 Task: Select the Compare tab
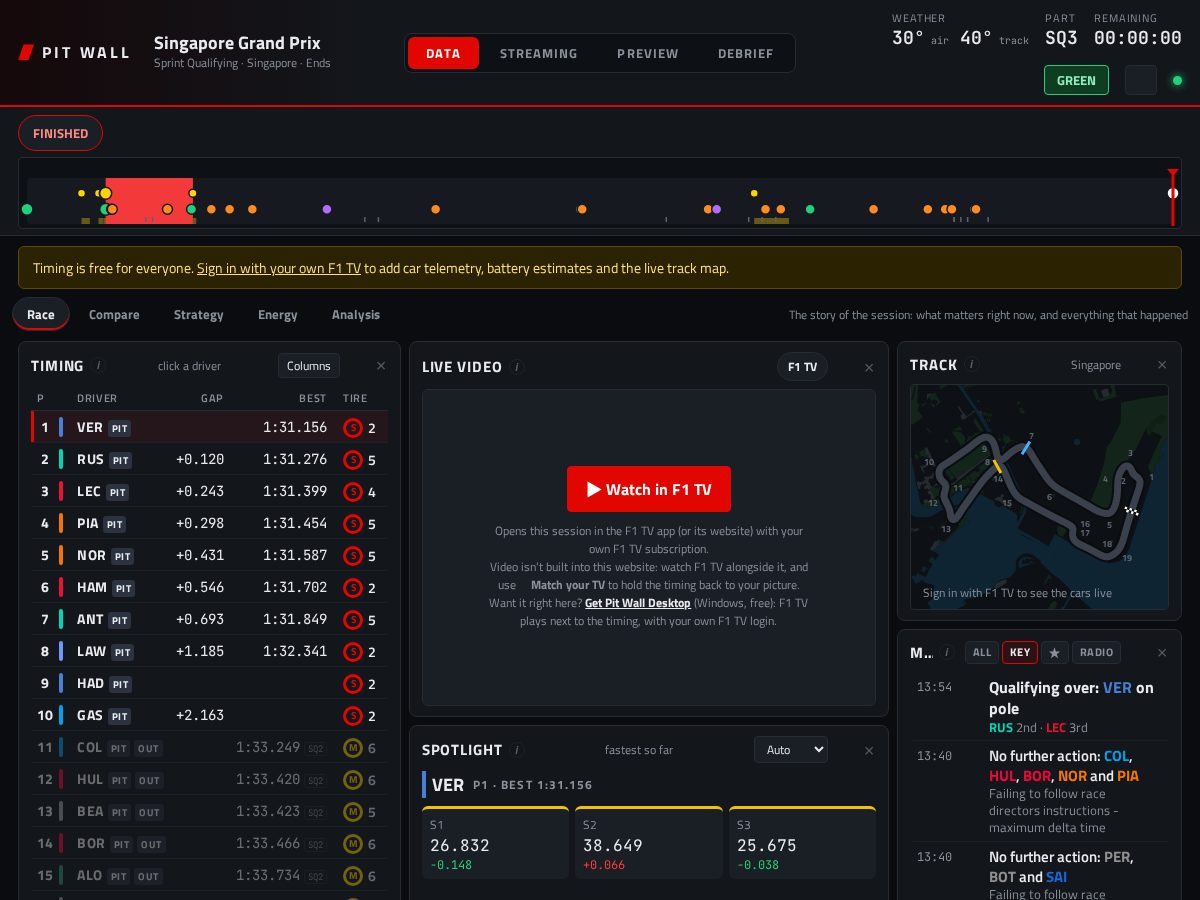pos(114,314)
